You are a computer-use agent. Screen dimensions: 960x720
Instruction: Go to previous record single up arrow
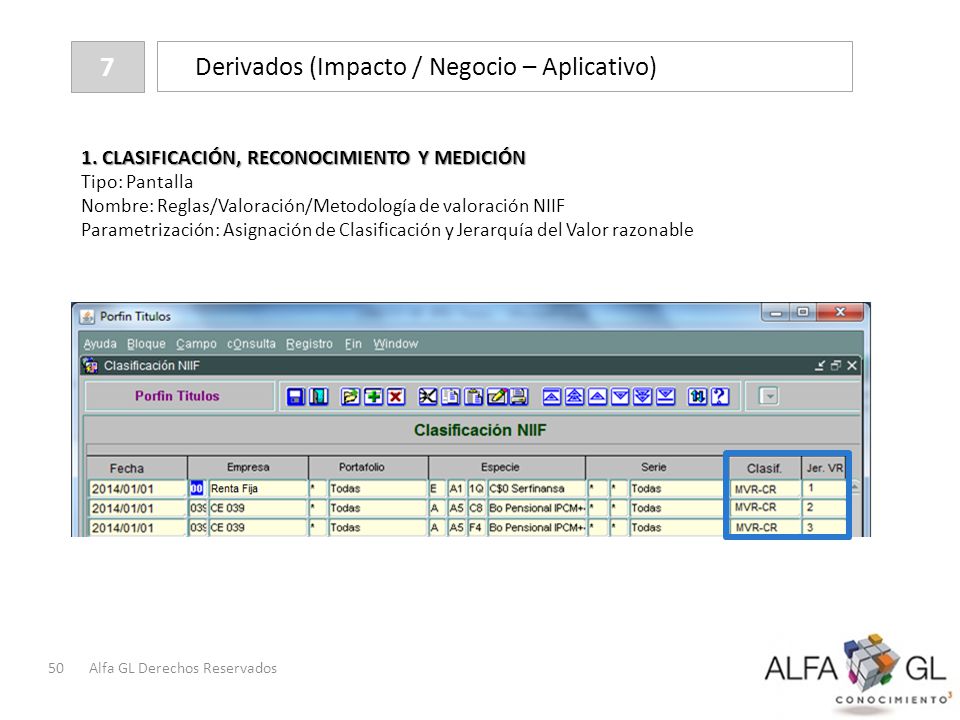[598, 397]
